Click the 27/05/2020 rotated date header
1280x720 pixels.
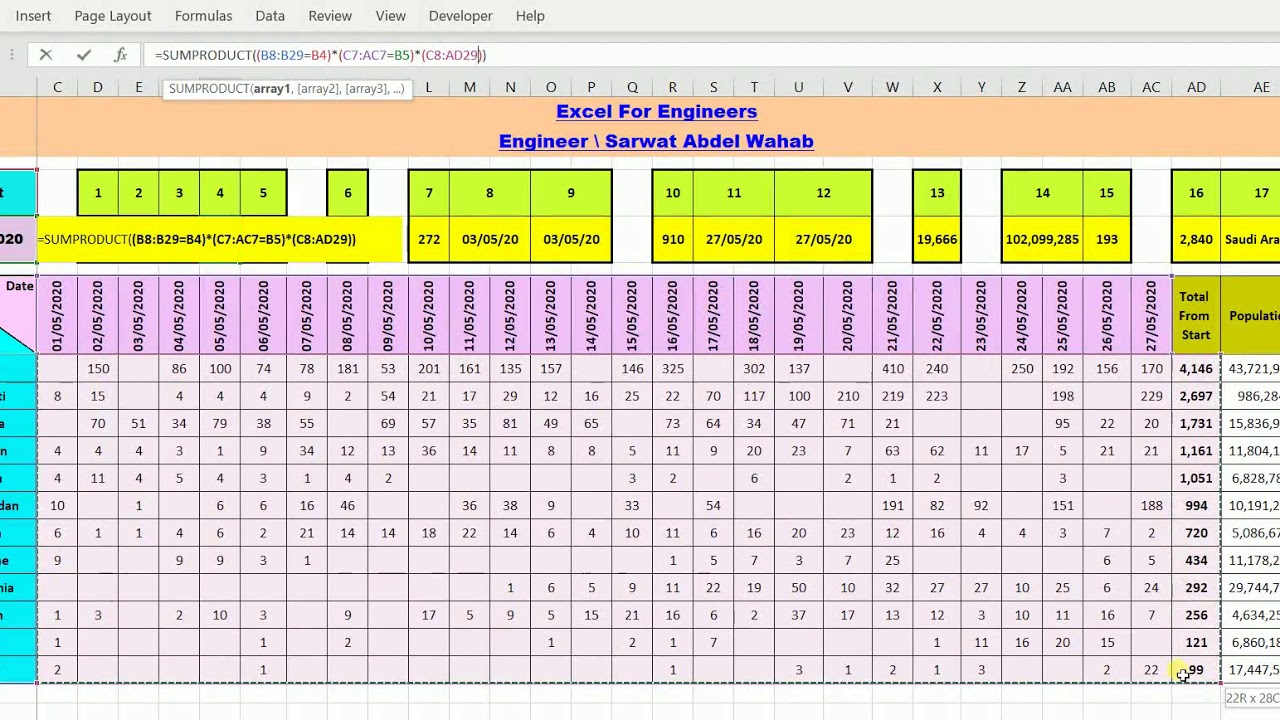click(1151, 316)
